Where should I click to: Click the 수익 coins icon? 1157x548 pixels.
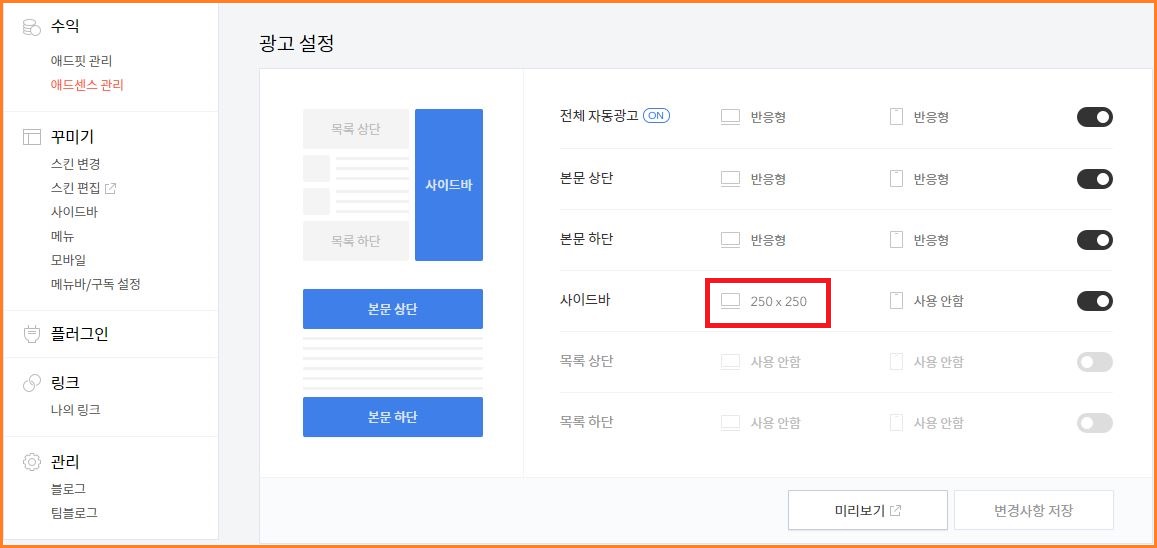click(x=32, y=27)
